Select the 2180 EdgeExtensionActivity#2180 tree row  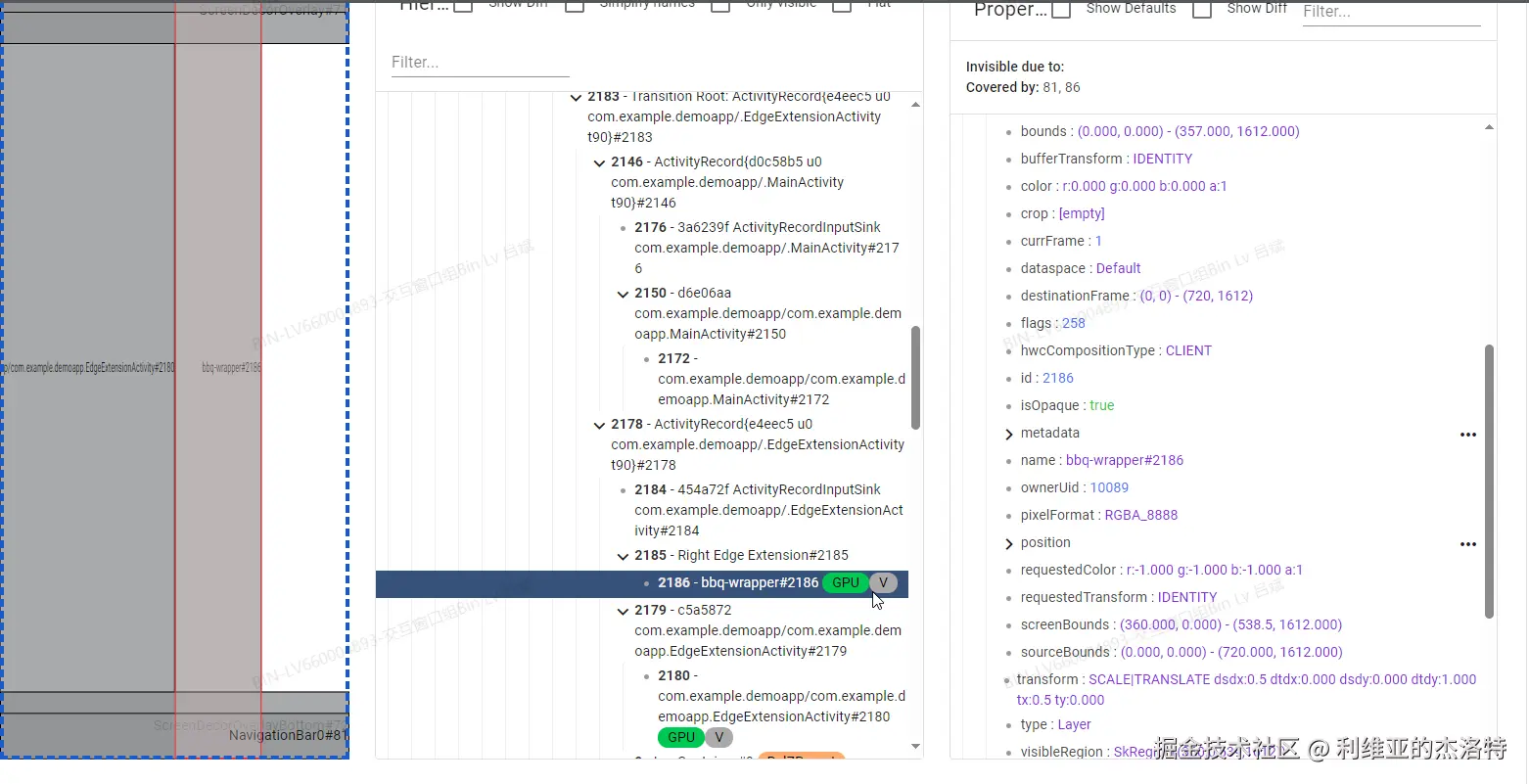point(781,696)
